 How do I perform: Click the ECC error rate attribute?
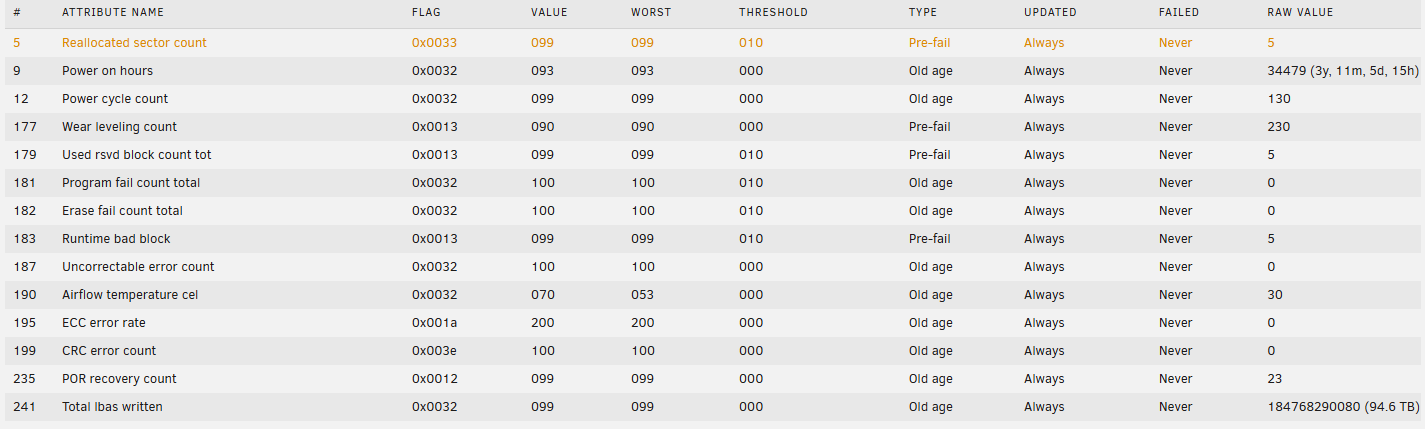99,323
